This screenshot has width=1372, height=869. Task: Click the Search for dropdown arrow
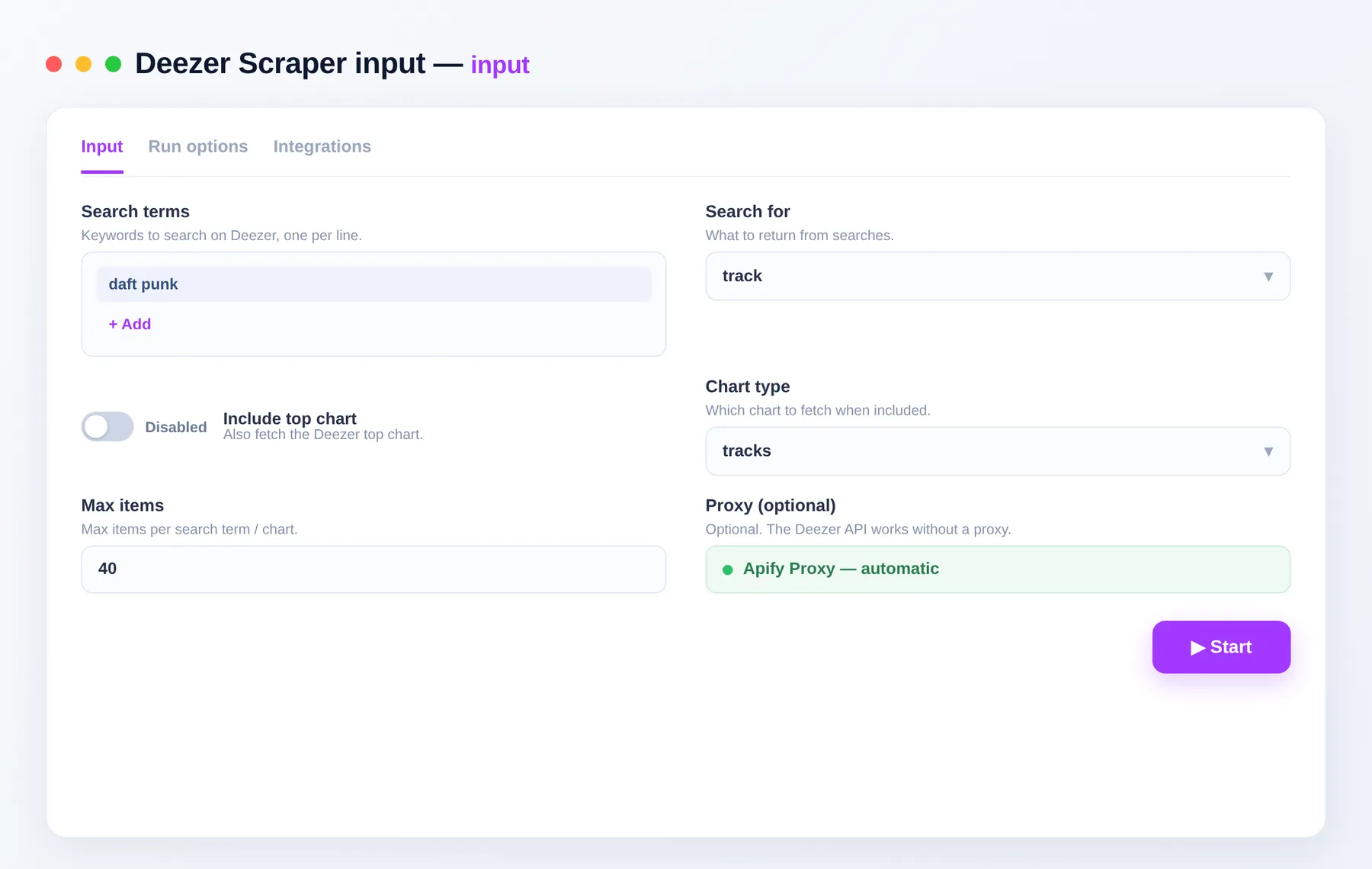click(x=1268, y=277)
